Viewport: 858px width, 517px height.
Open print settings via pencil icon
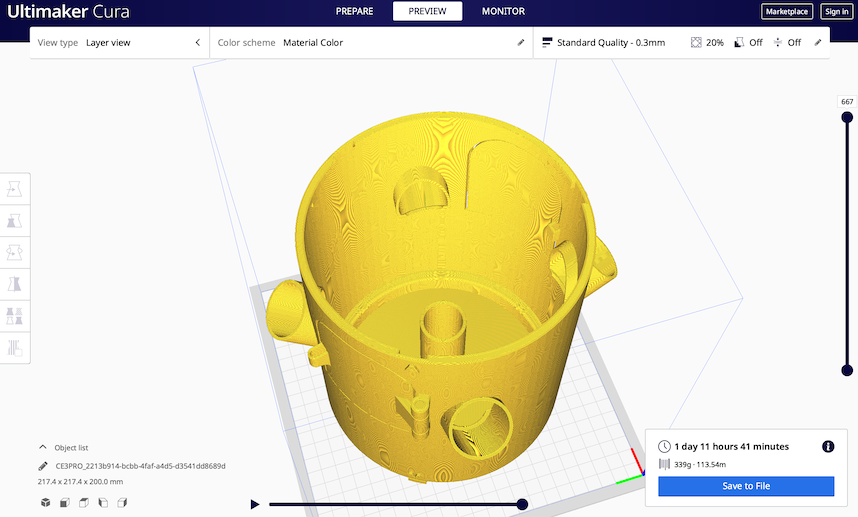click(x=818, y=43)
